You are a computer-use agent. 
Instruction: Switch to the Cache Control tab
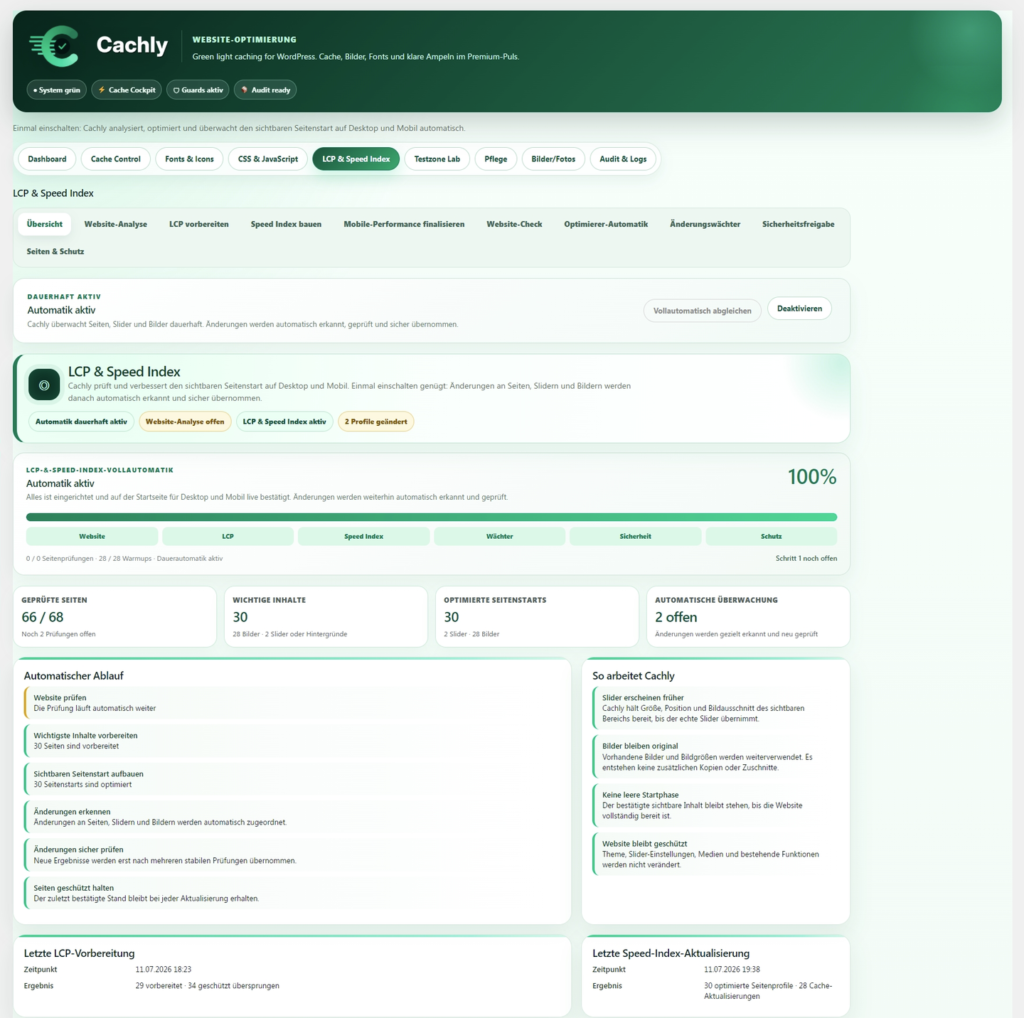tap(116, 159)
